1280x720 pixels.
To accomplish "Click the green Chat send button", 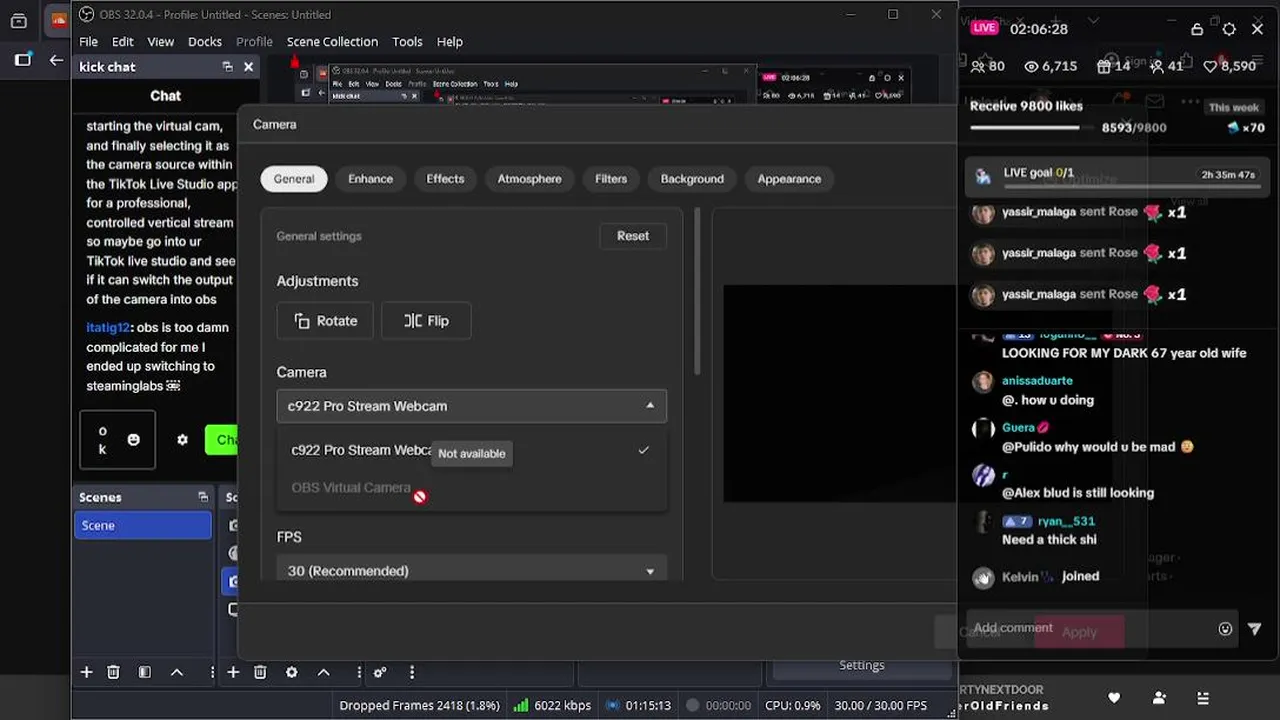I will point(221,439).
